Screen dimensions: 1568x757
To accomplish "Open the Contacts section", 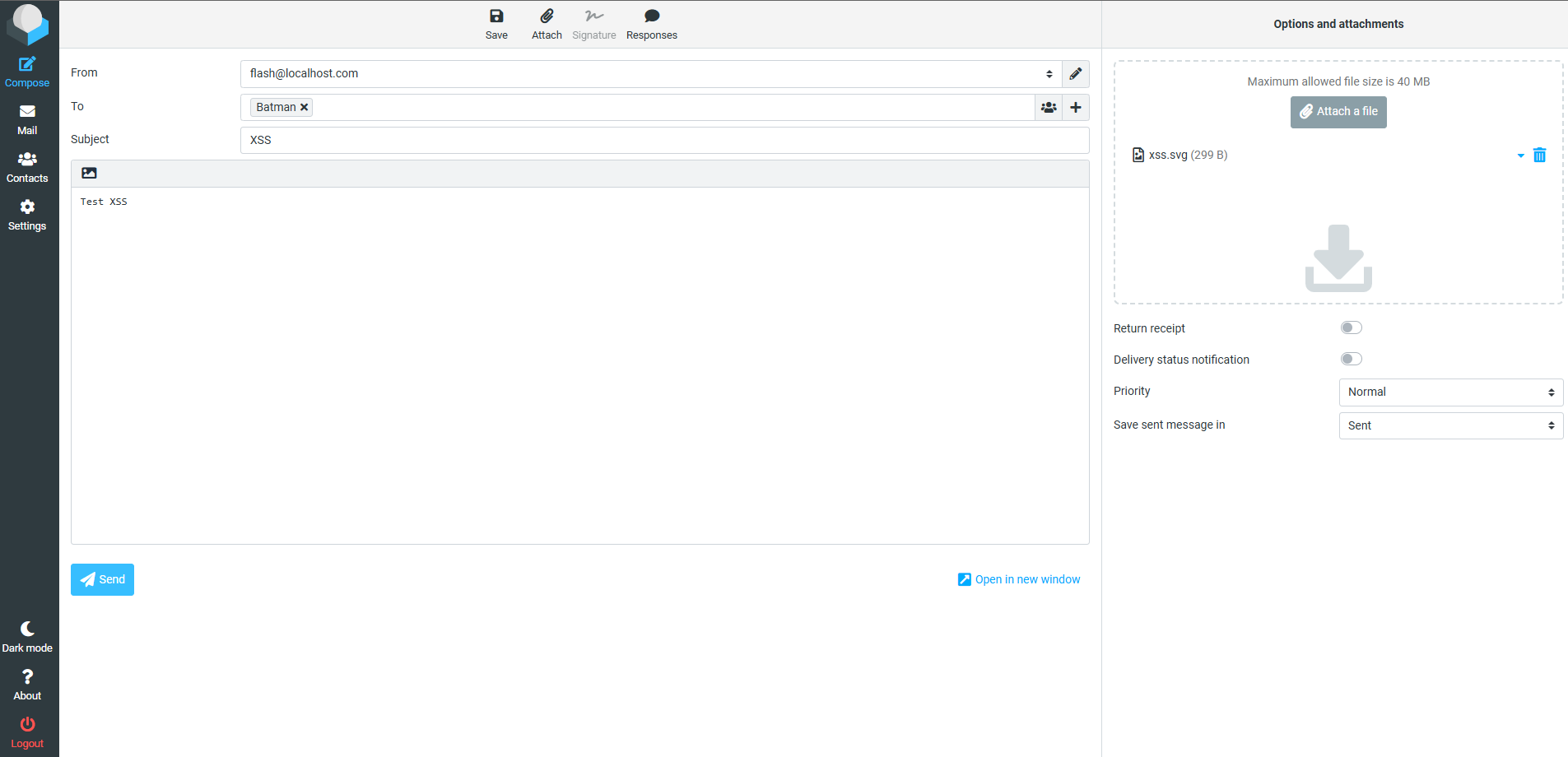I will coord(27,168).
